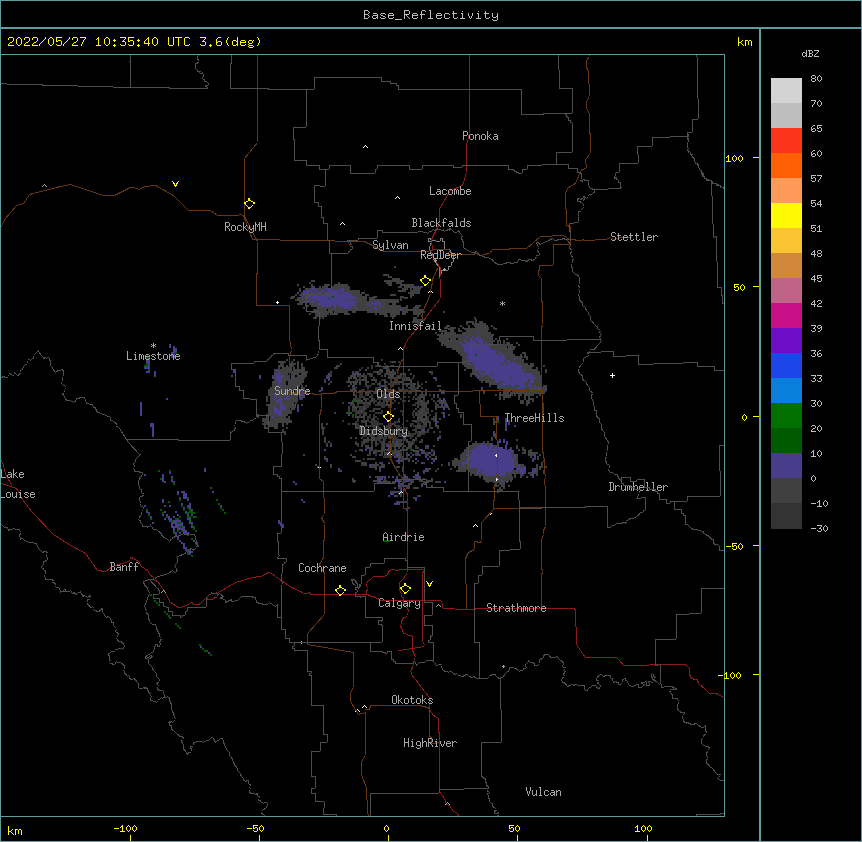Pick the yellow 51-54 dBZ color swatch
The height and width of the screenshot is (842, 862).
786,215
